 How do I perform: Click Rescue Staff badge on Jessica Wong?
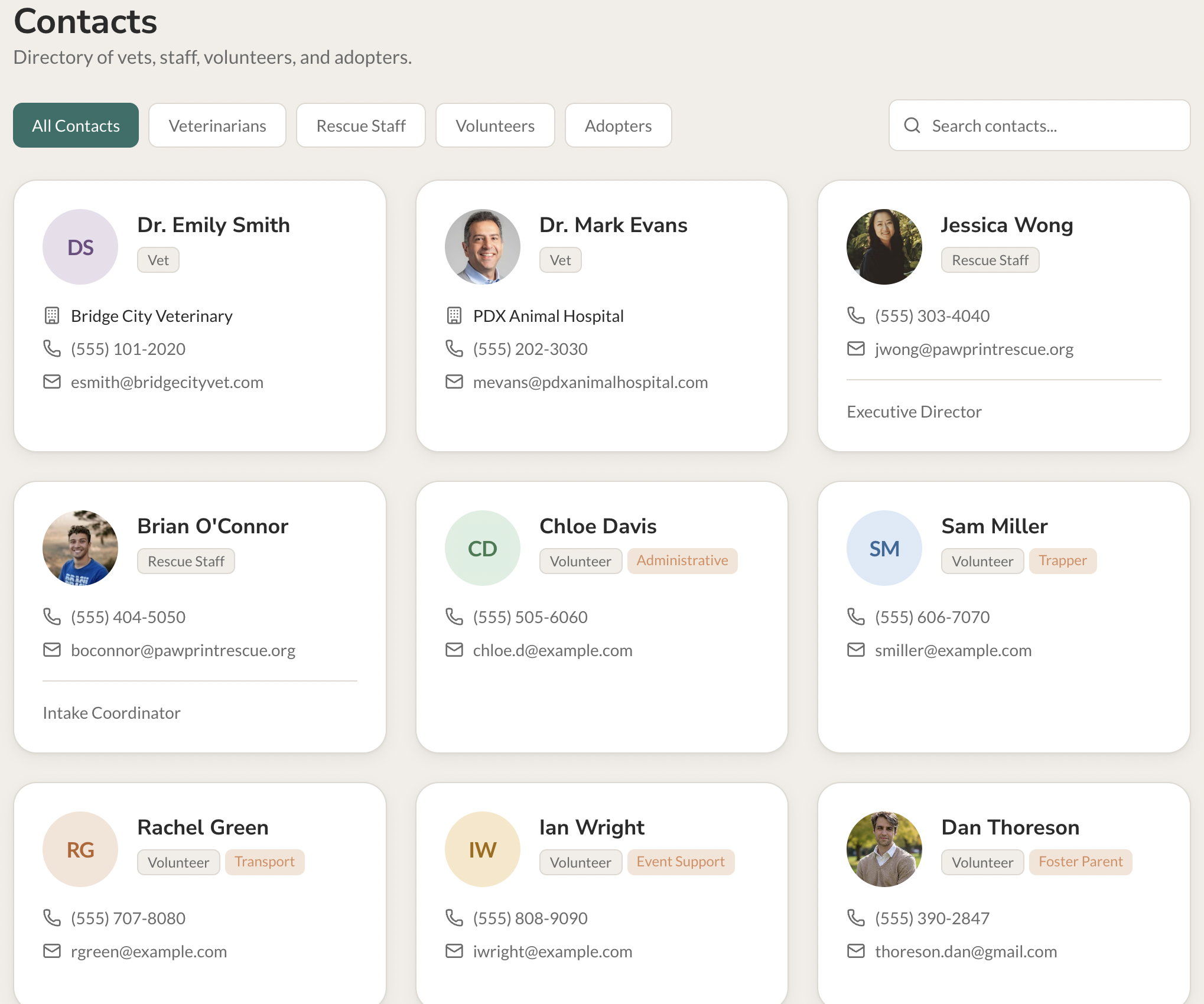990,260
